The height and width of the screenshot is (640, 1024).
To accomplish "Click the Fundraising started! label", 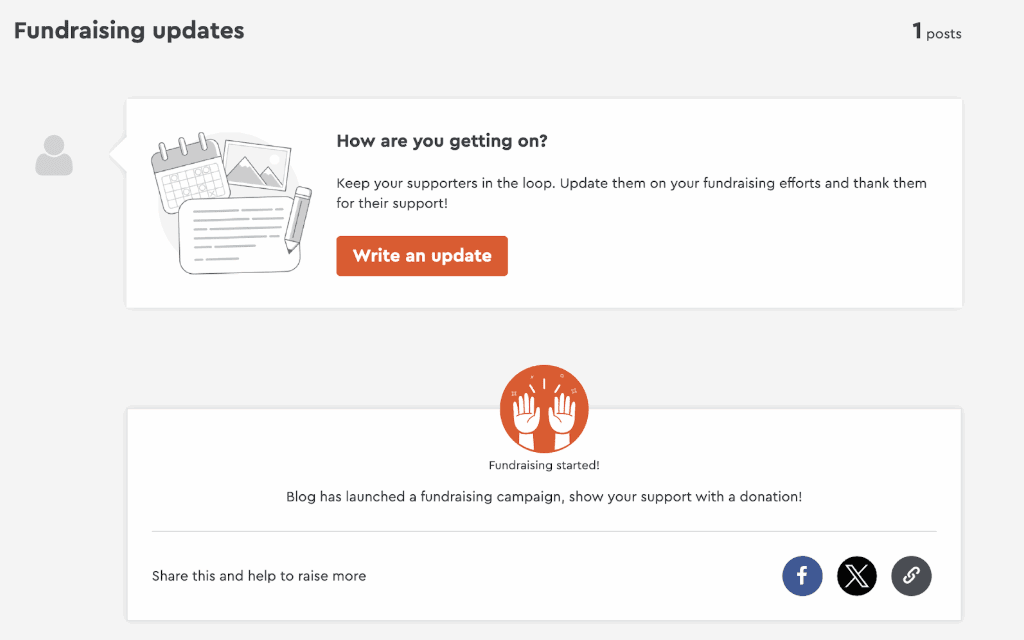I will 544,465.
